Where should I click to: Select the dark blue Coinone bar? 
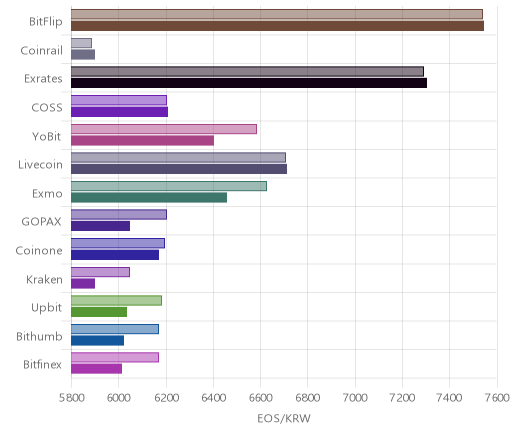pyautogui.click(x=115, y=255)
